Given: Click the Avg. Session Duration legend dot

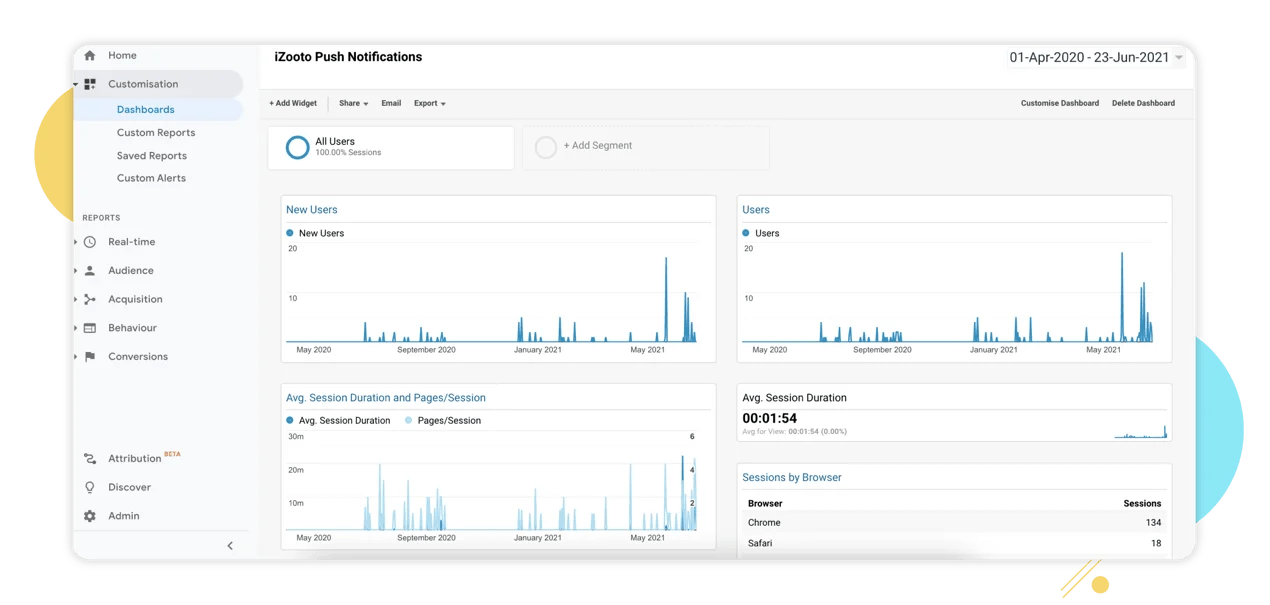Looking at the screenshot, I should 290,421.
